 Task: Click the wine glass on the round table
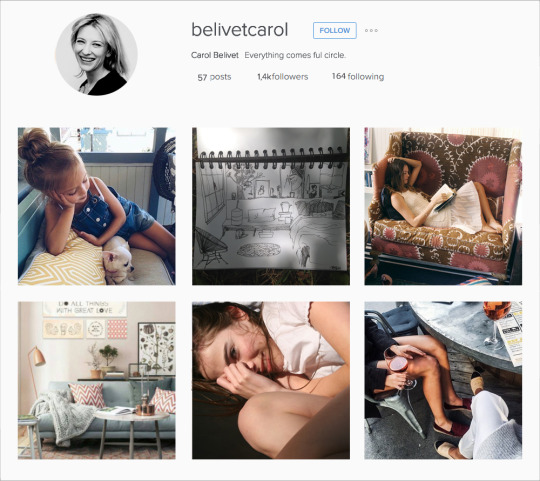(x=497, y=322)
